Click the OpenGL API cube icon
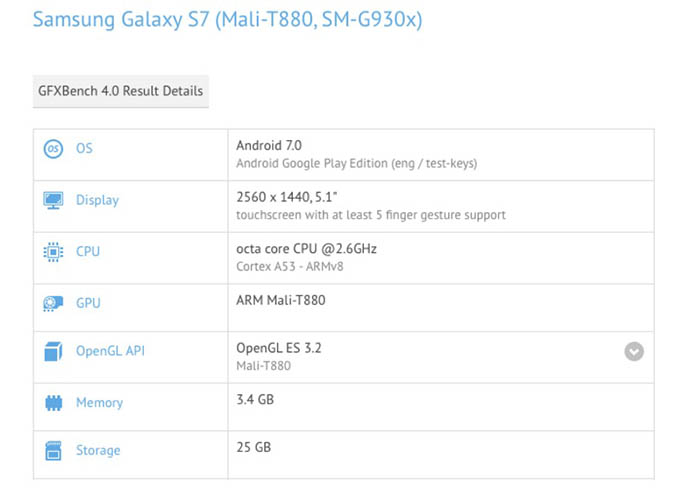Image resolution: width=700 pixels, height=492 pixels. 53,352
